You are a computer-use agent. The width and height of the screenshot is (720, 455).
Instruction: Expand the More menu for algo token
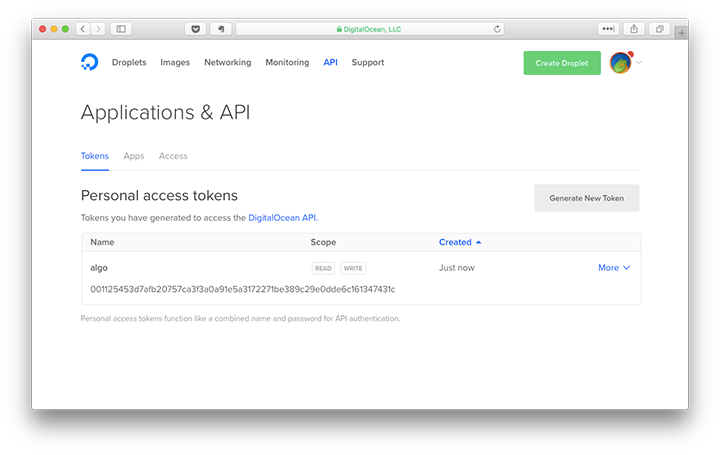(614, 268)
